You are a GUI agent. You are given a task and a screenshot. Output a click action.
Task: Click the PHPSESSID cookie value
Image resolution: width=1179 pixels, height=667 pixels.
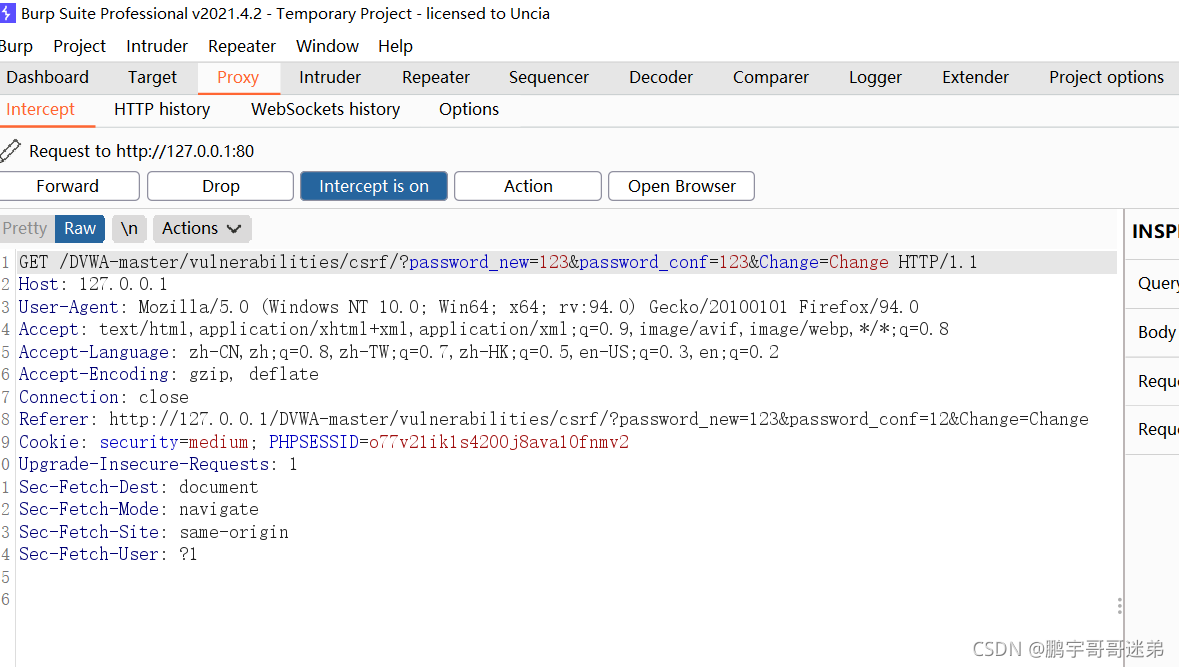pos(499,441)
